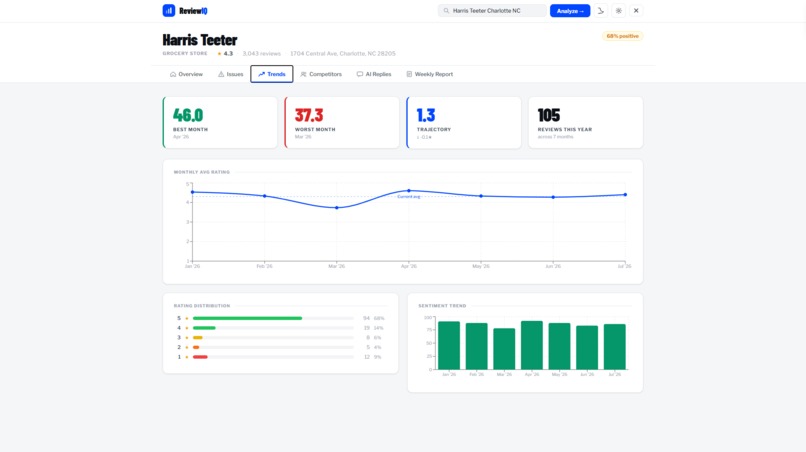The image size is (806, 452).
Task: Select the 105 Reviews This Year card
Action: pyautogui.click(x=585, y=122)
